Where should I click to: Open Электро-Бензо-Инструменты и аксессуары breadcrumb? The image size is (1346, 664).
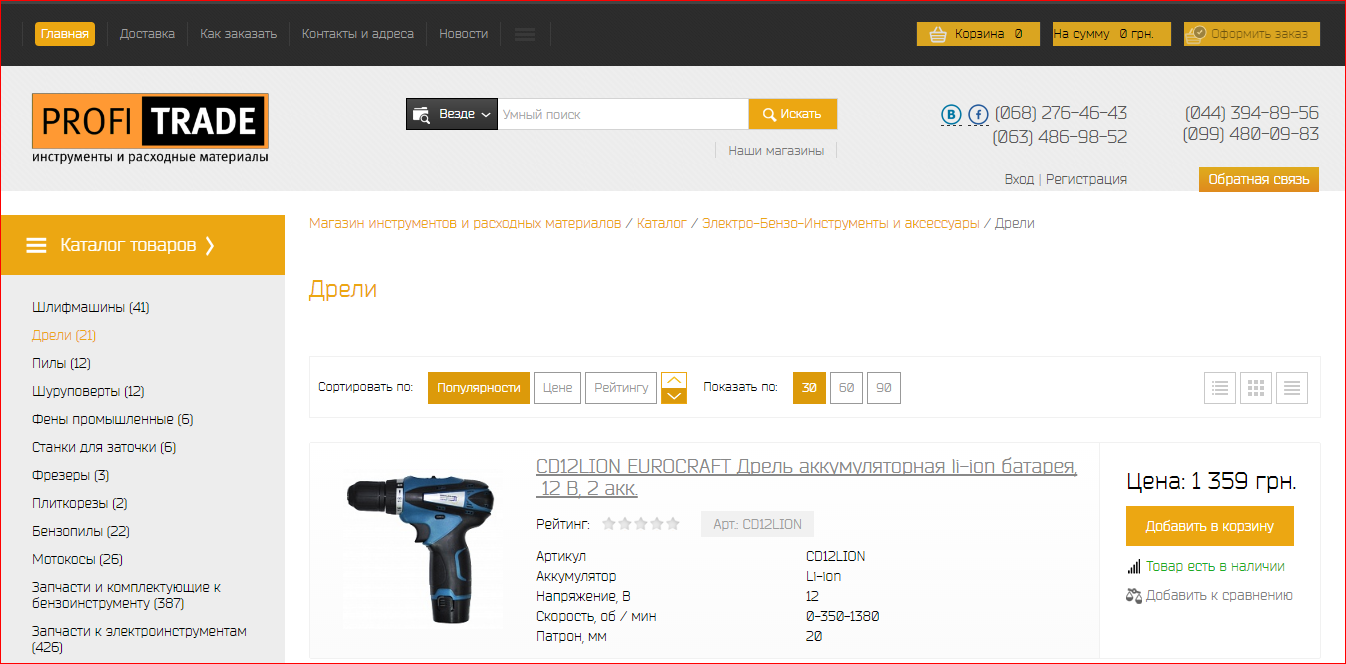841,223
